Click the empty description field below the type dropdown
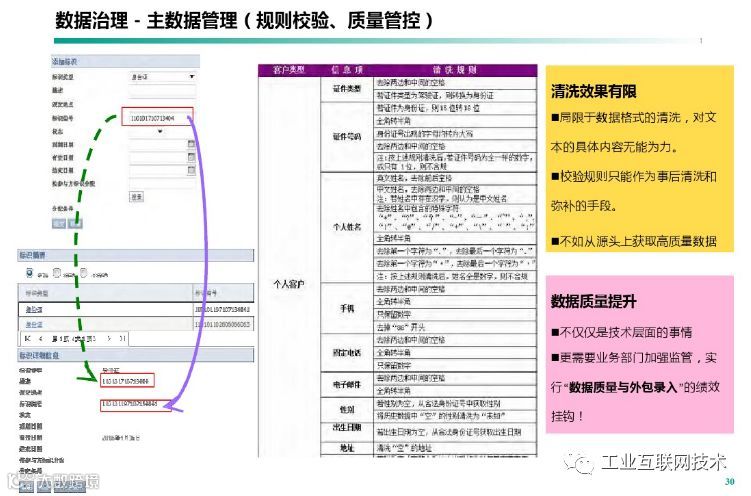This screenshot has height=496, width=751. tap(162, 90)
